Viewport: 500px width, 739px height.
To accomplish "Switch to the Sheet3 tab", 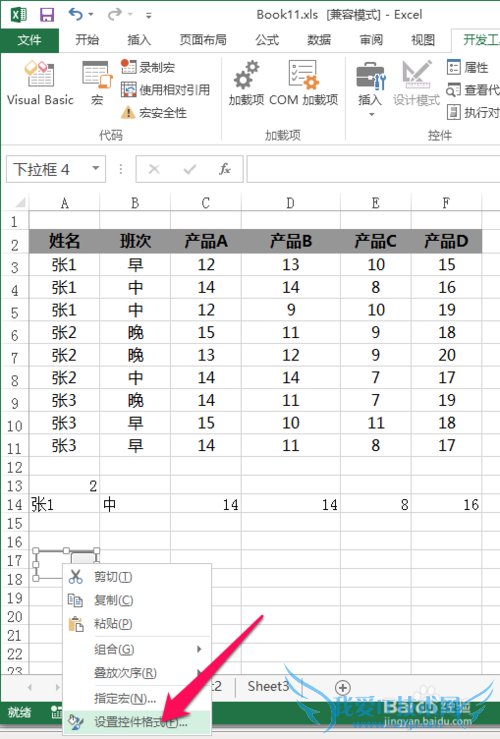I will pos(268,686).
